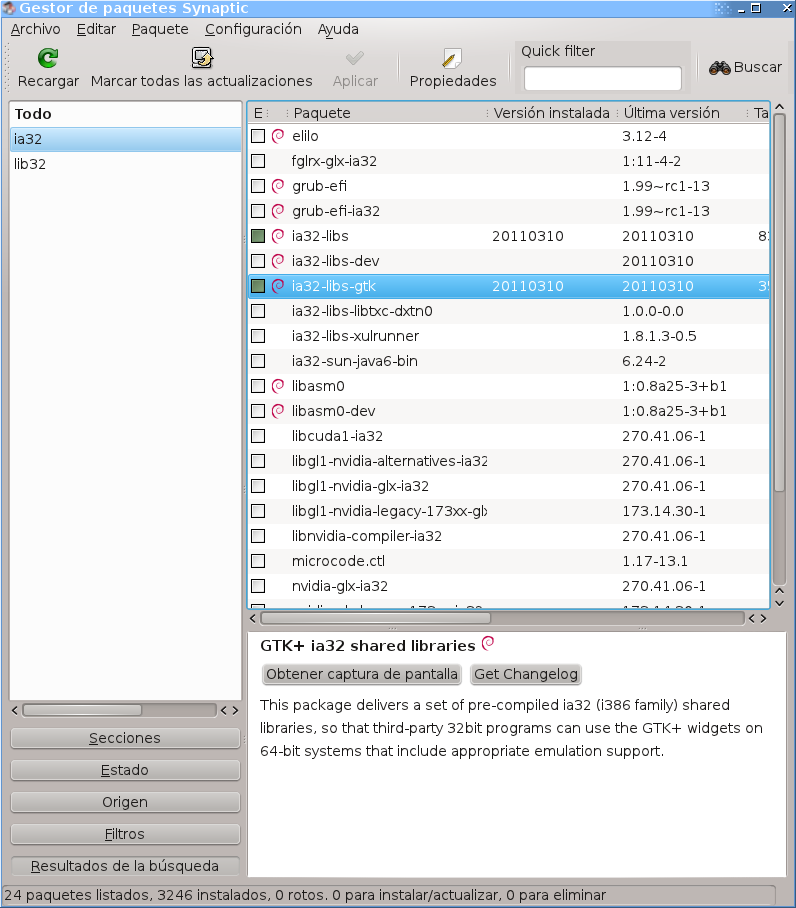
Task: Click left pane horizontal scrollbar
Action: click(82, 710)
